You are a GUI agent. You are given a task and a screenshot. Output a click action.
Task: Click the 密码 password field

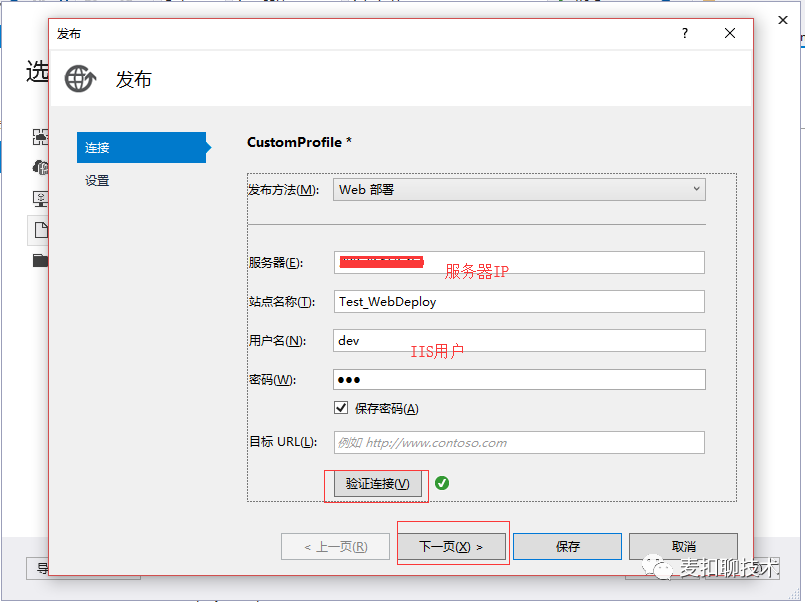coord(519,380)
